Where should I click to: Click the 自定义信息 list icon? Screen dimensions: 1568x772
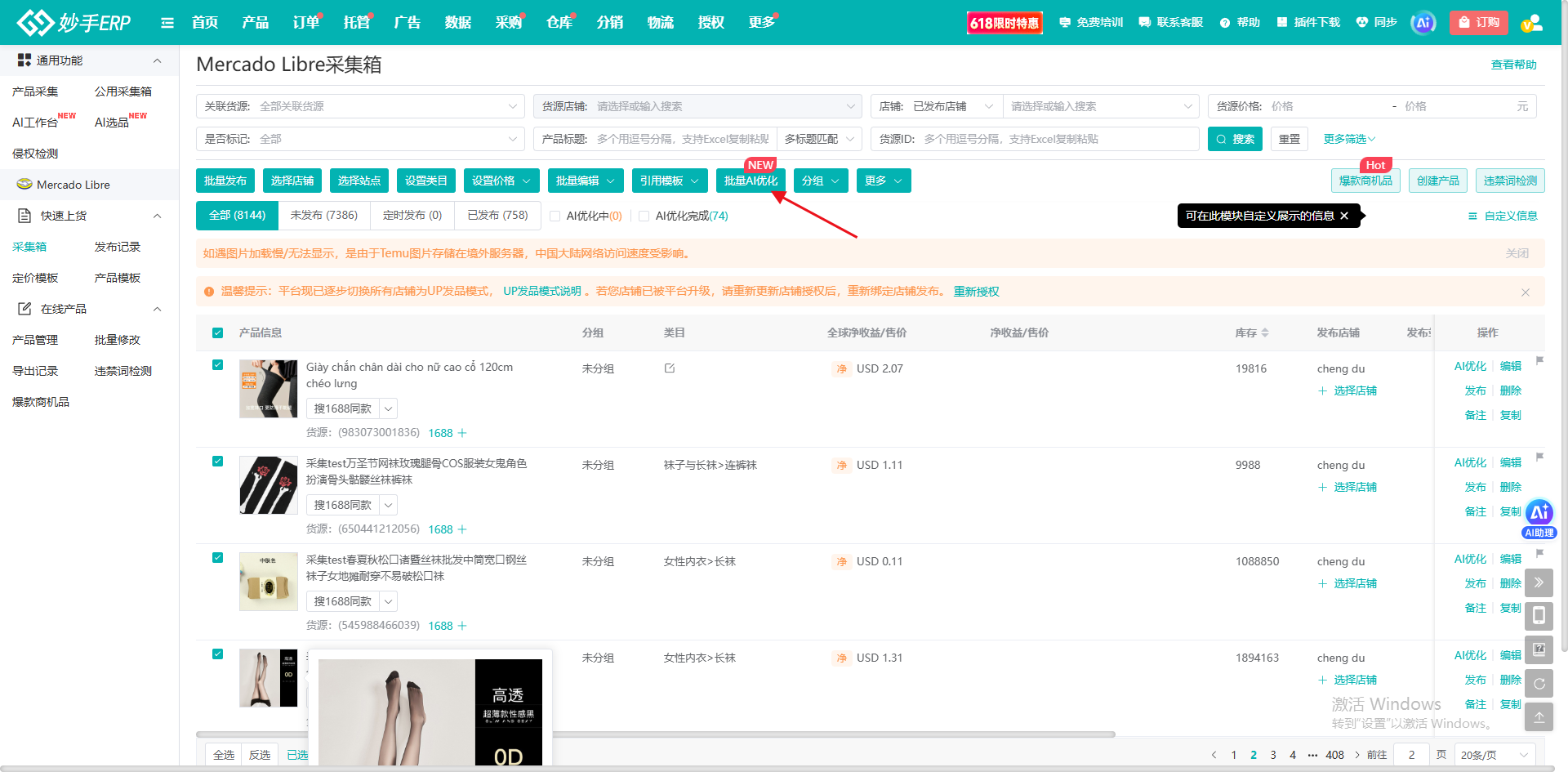pos(1472,216)
